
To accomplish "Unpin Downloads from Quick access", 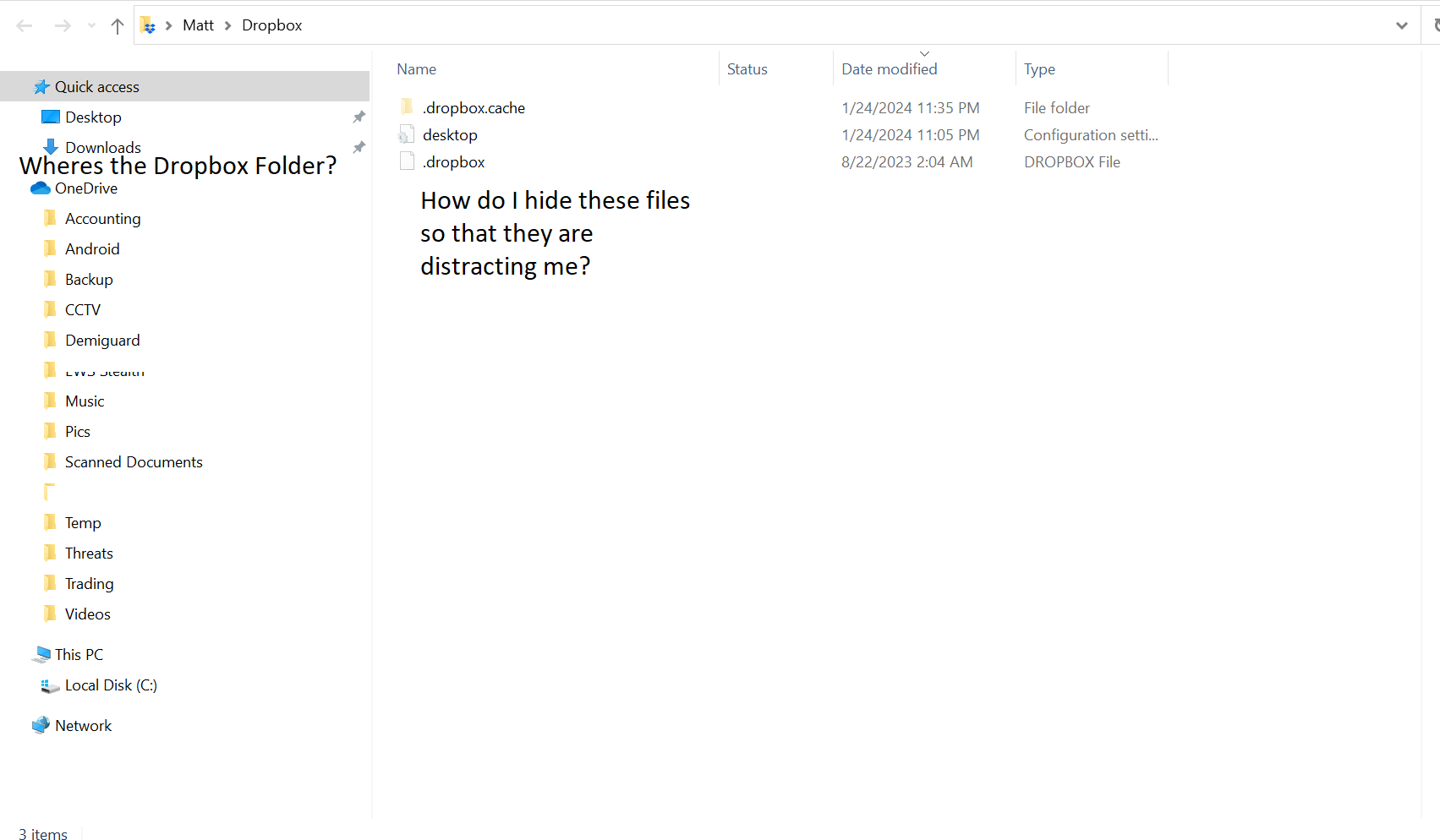I will click(359, 147).
